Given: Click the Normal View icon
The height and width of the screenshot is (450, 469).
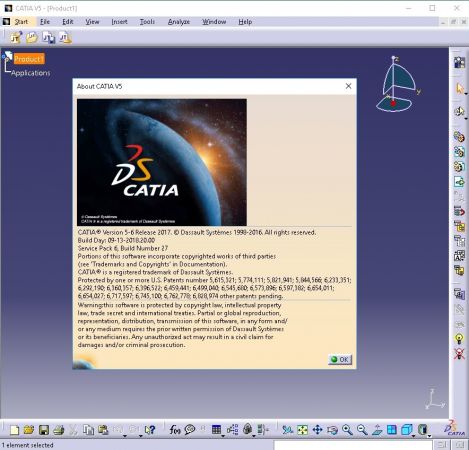Looking at the screenshot, I should (377, 430).
